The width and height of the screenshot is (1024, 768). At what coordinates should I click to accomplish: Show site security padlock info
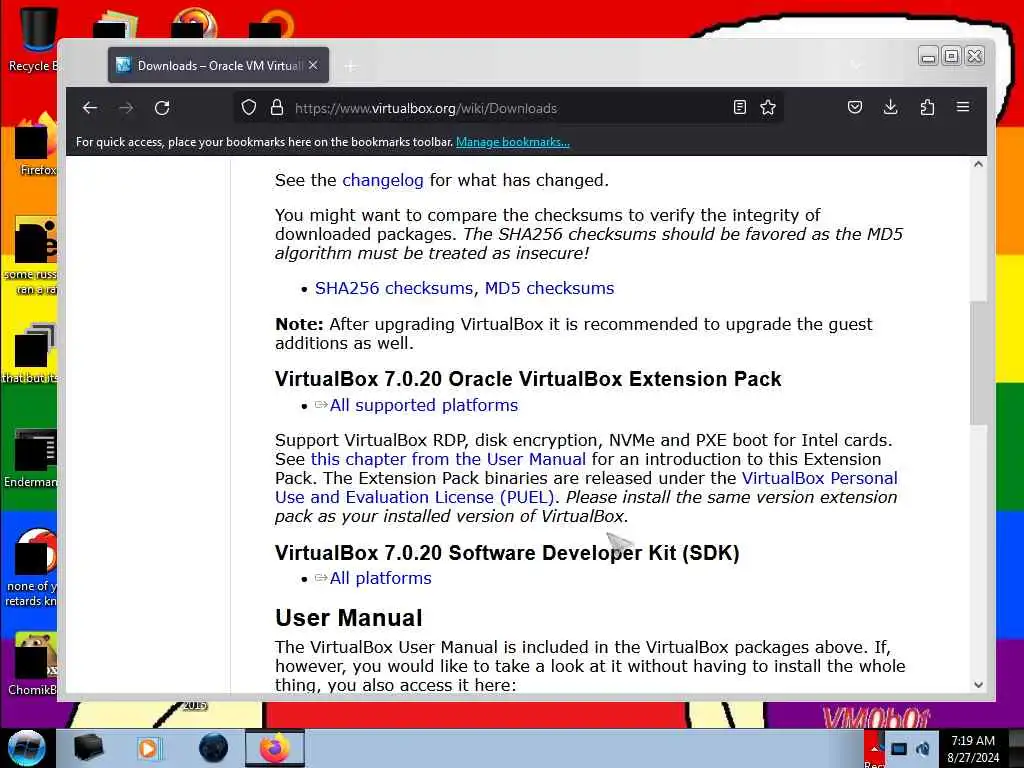(x=277, y=108)
